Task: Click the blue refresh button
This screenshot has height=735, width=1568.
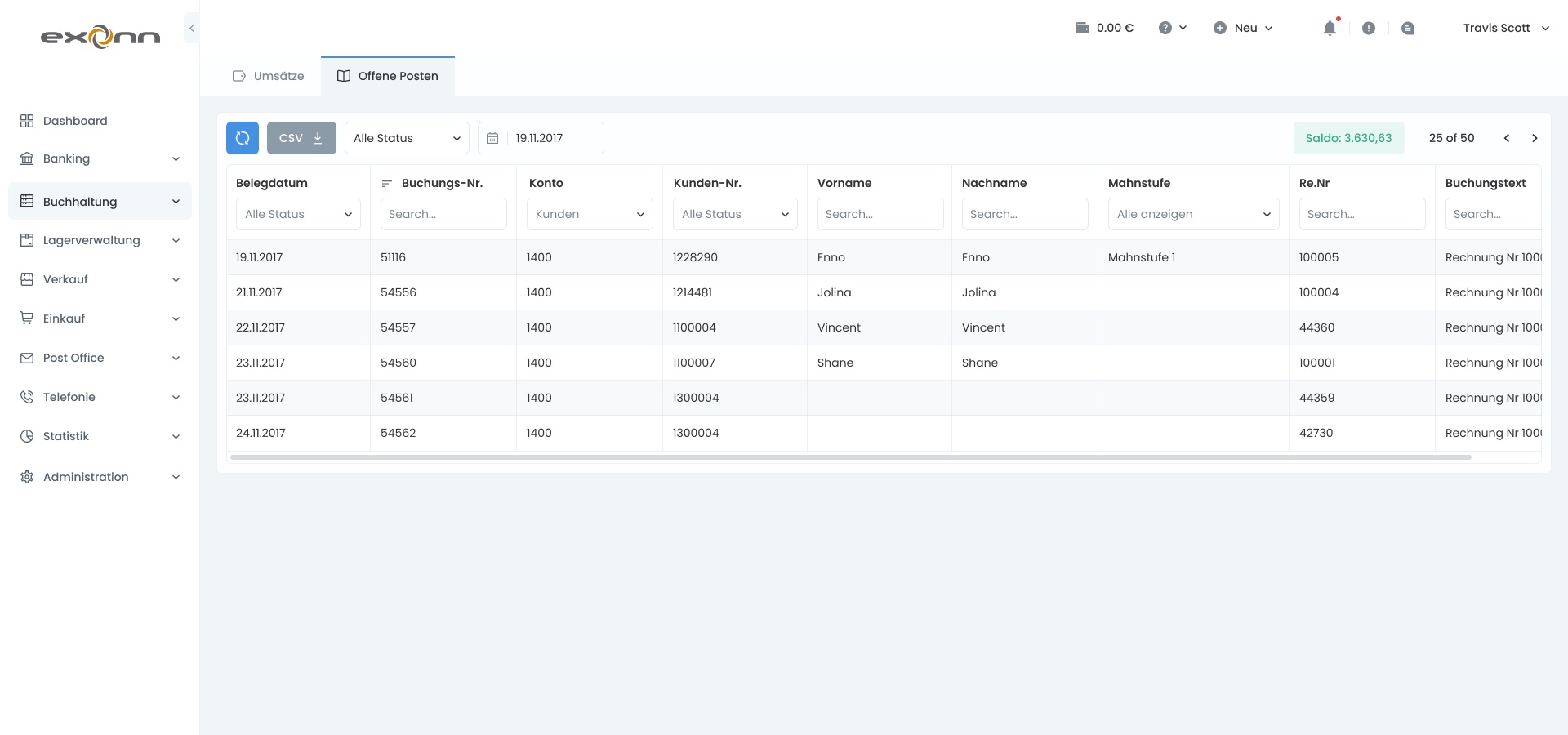Action: coord(243,138)
